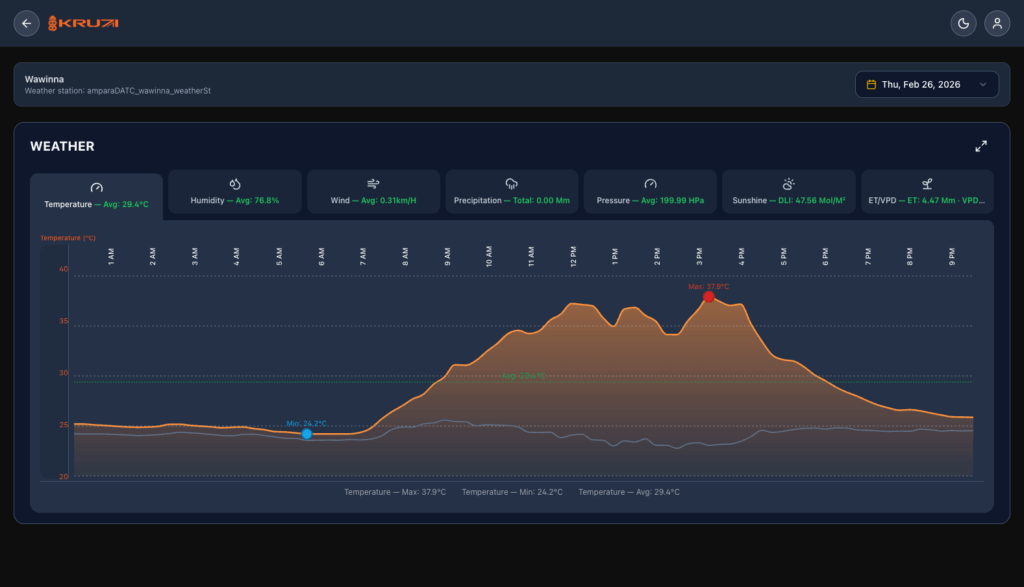Click the back arrow button
This screenshot has width=1024, height=587.
26,22
